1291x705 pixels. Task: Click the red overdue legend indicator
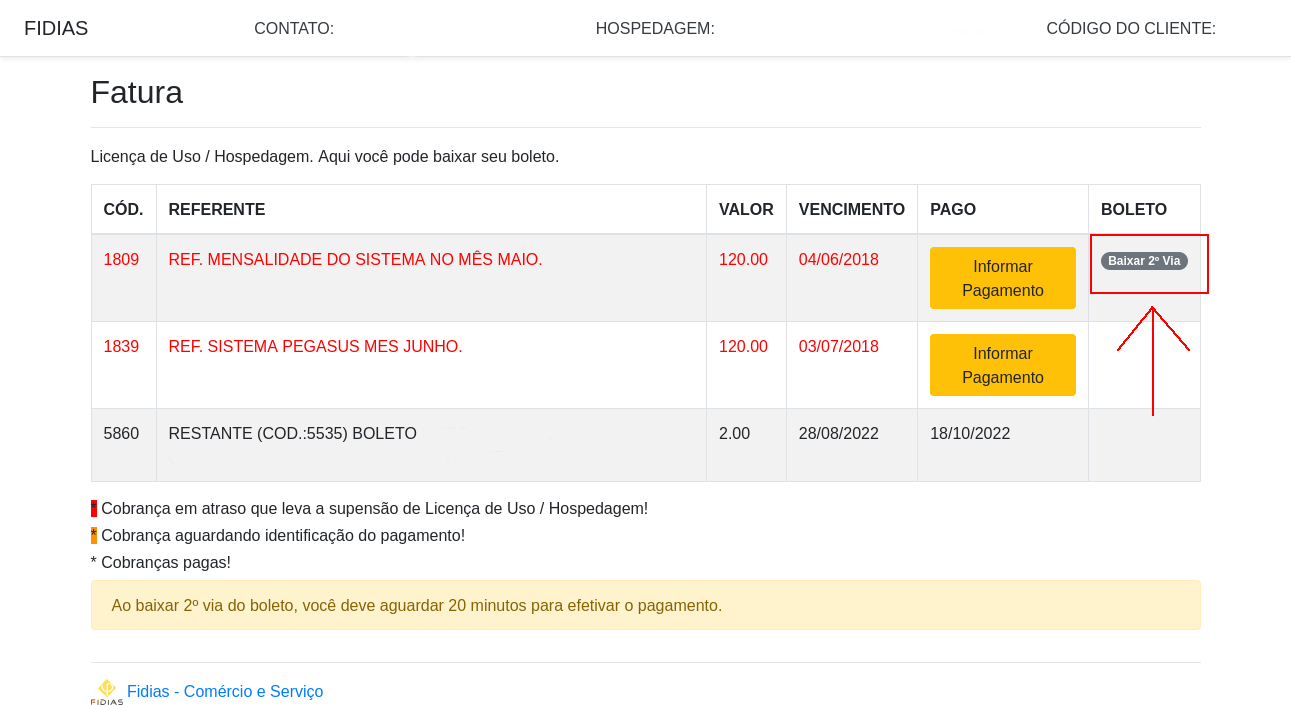pyautogui.click(x=93, y=507)
